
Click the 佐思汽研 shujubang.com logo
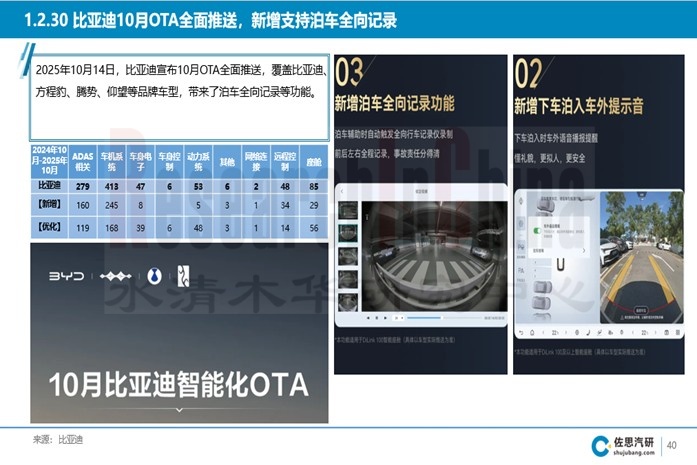pyautogui.click(x=623, y=446)
